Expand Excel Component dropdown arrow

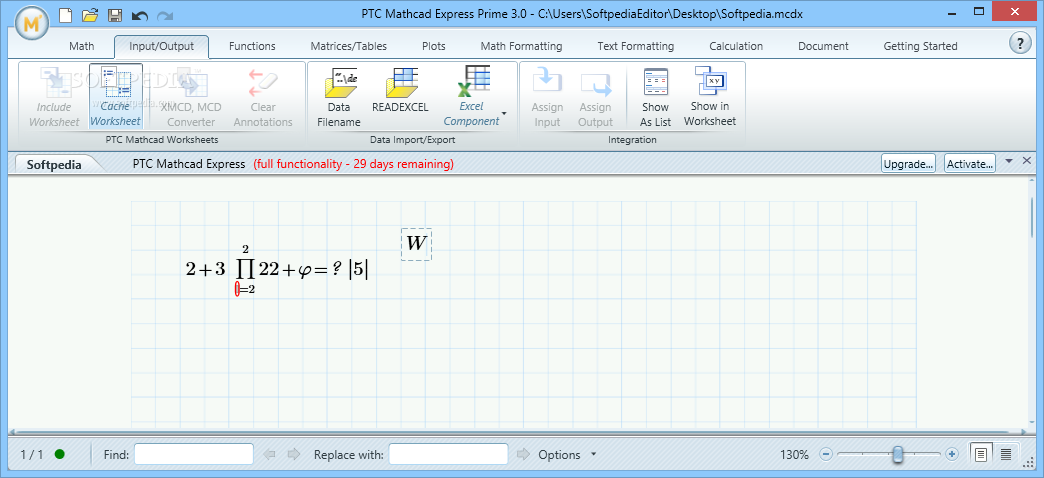click(504, 114)
